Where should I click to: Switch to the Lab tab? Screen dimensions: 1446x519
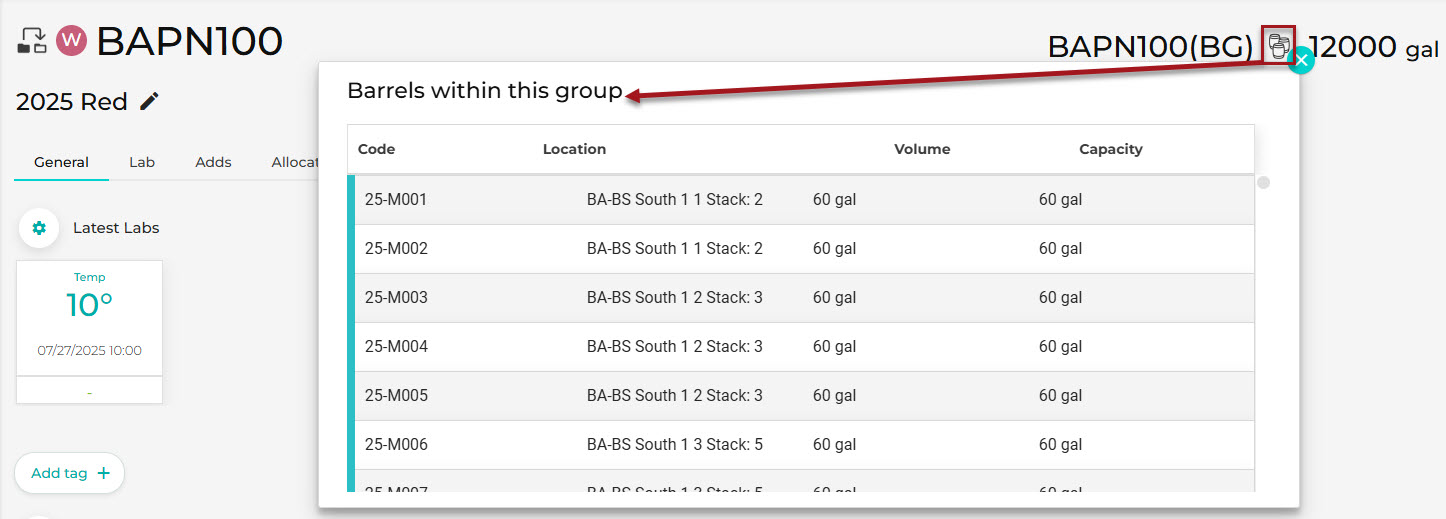[142, 162]
